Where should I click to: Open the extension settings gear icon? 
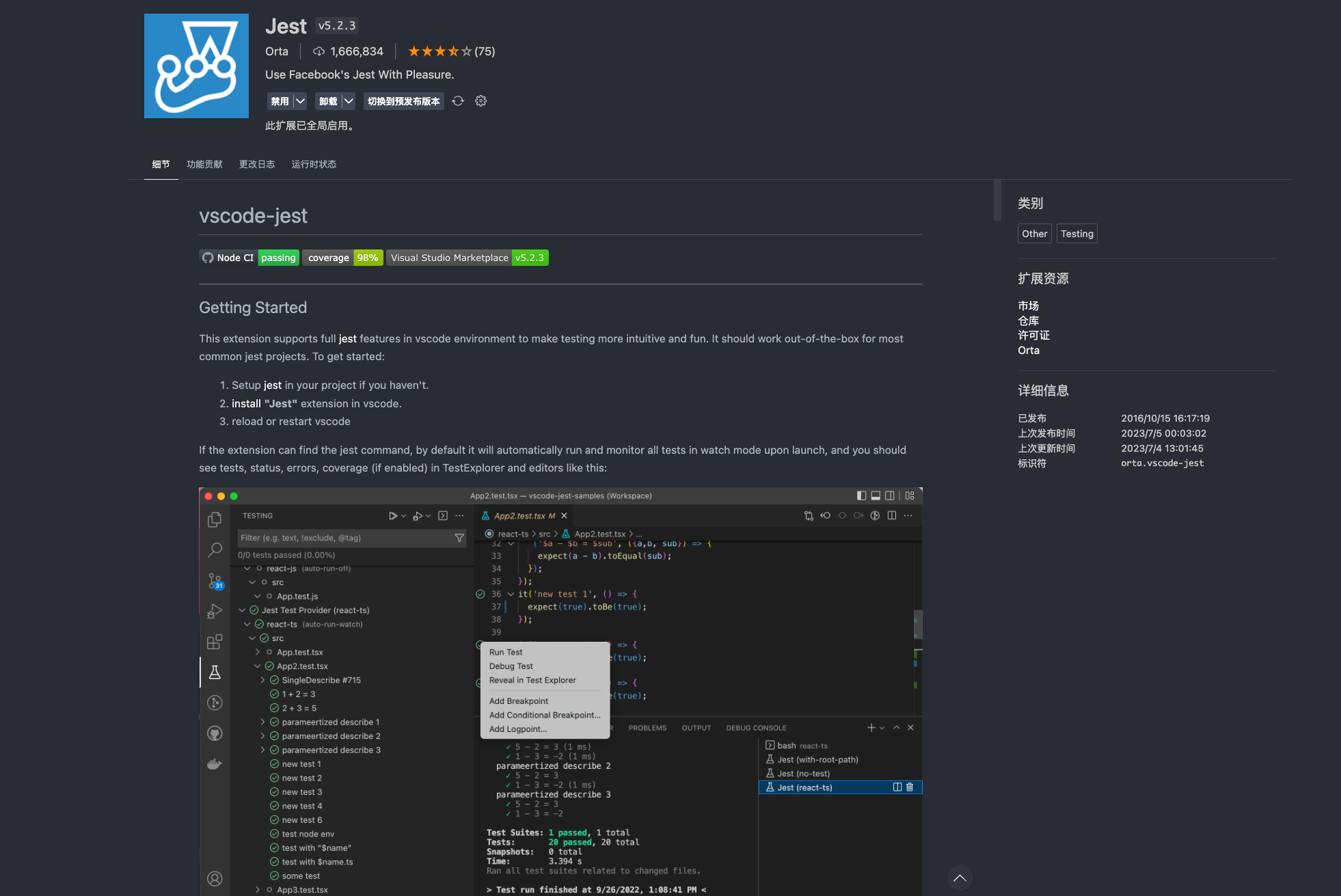point(481,100)
